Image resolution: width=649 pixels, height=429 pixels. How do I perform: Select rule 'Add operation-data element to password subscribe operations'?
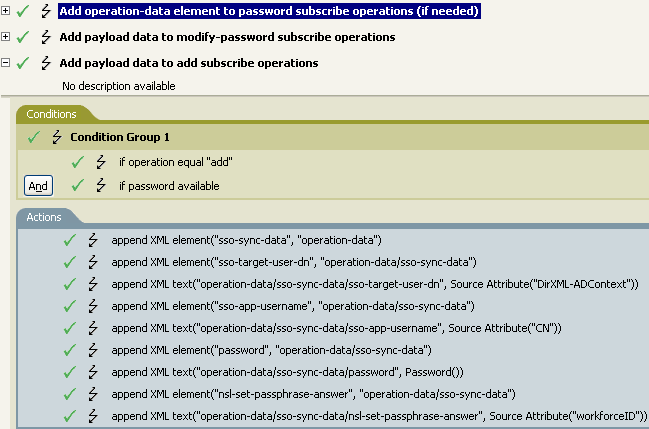click(269, 11)
